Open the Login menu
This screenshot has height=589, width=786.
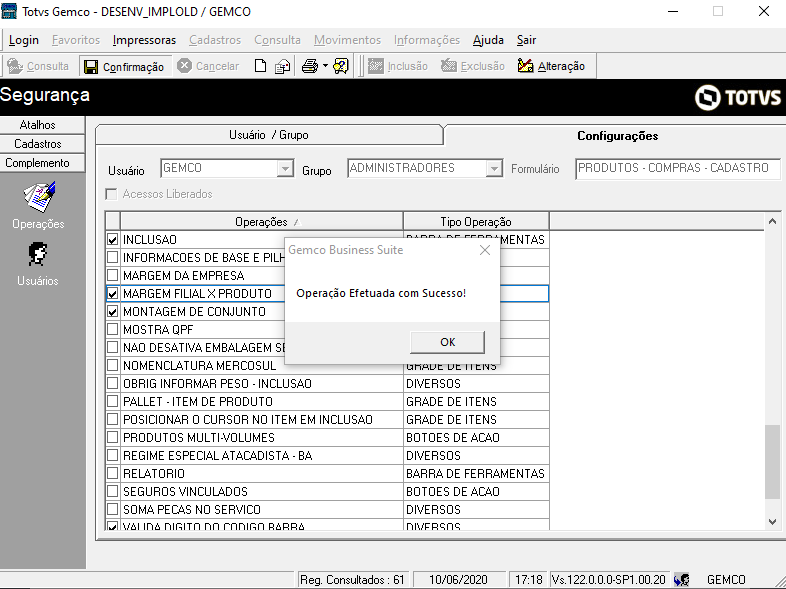click(24, 40)
